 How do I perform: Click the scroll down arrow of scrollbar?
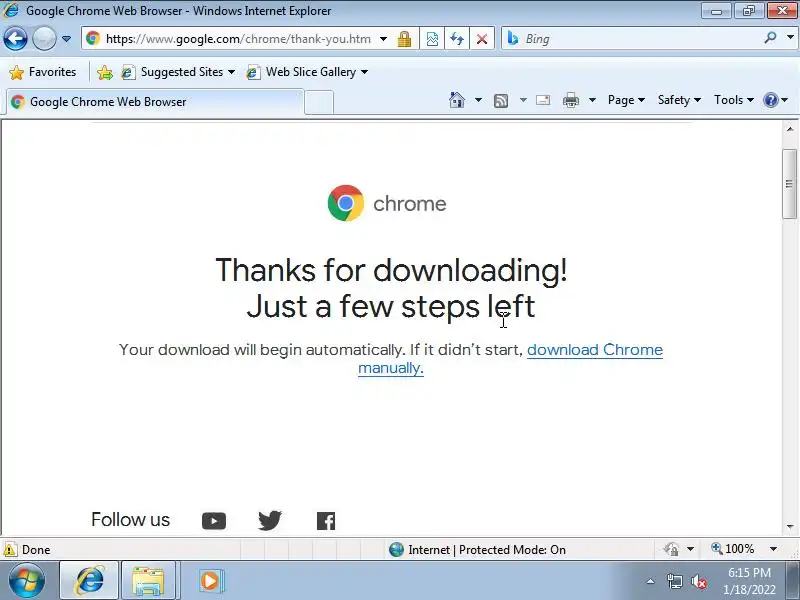click(x=790, y=527)
